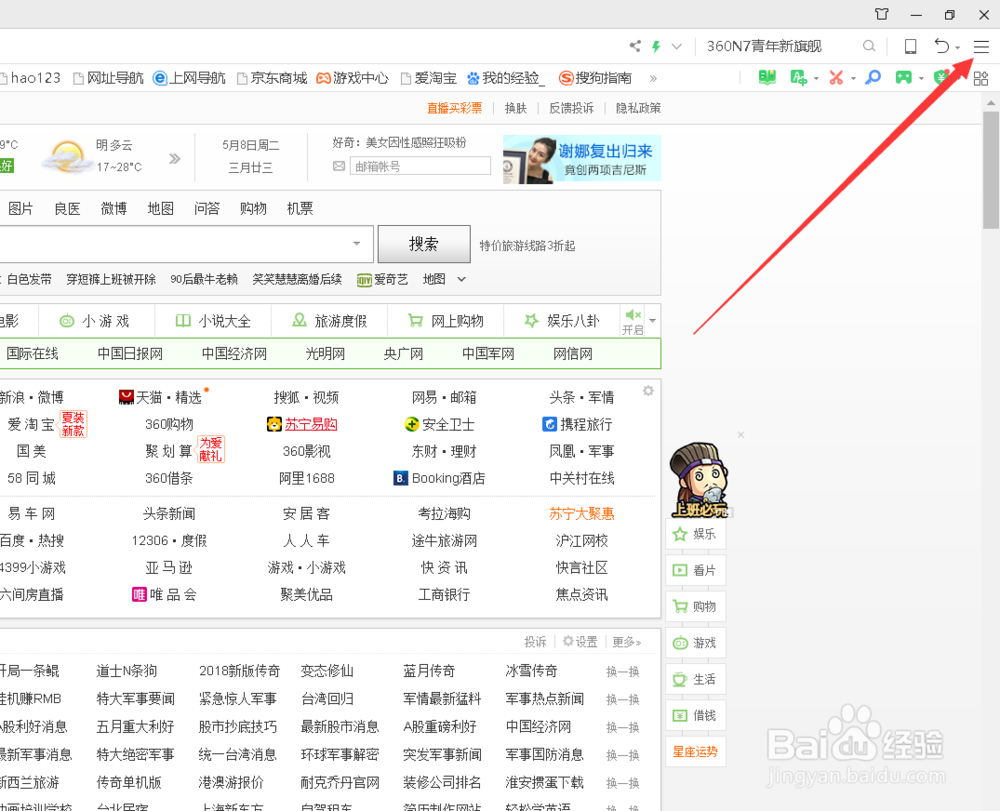Select the 机票 search tab
This screenshot has width=1000, height=811.
300,209
